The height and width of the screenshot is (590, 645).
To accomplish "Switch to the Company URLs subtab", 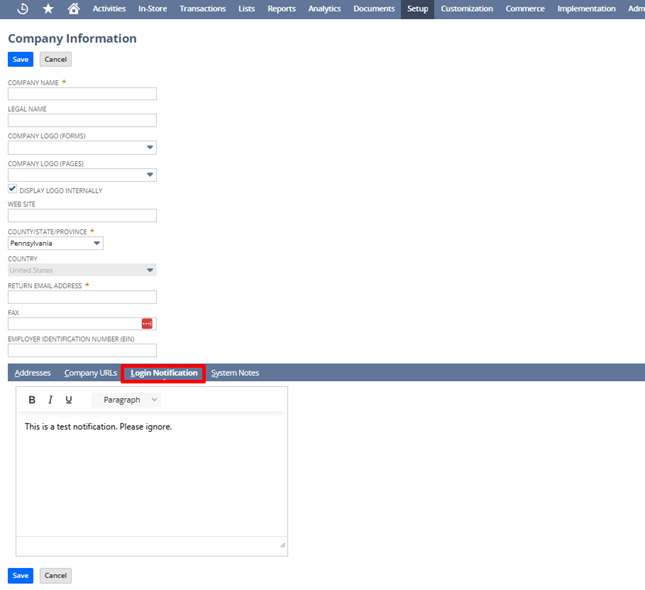I will [x=90, y=373].
